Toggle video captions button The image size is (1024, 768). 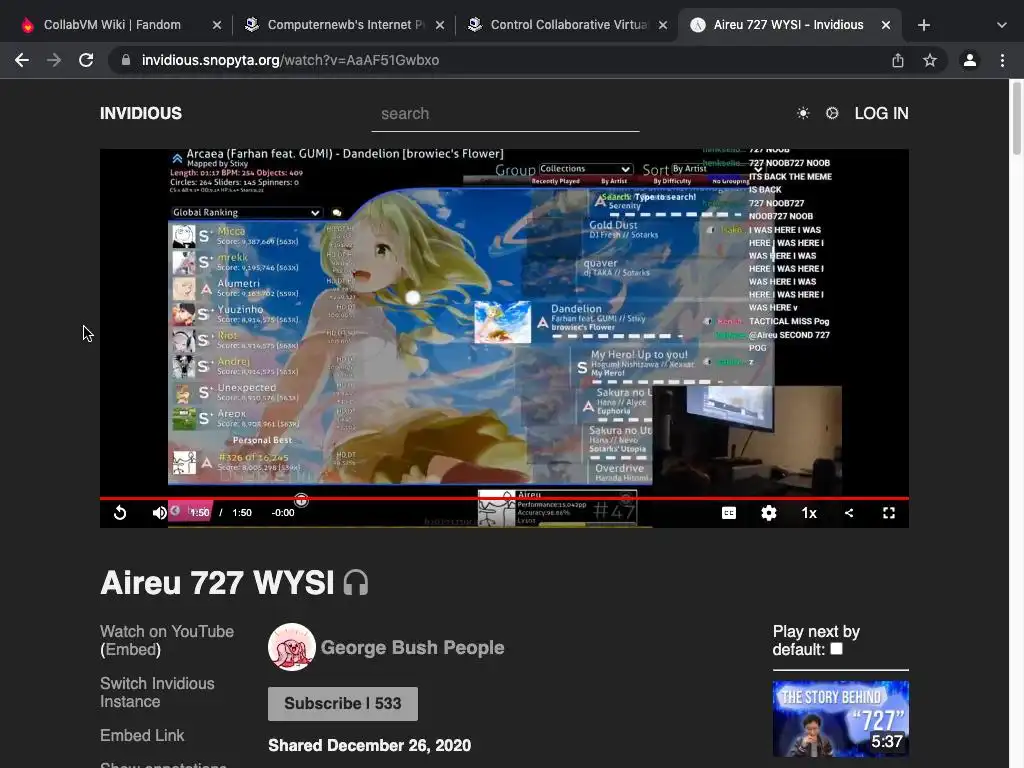[729, 513]
